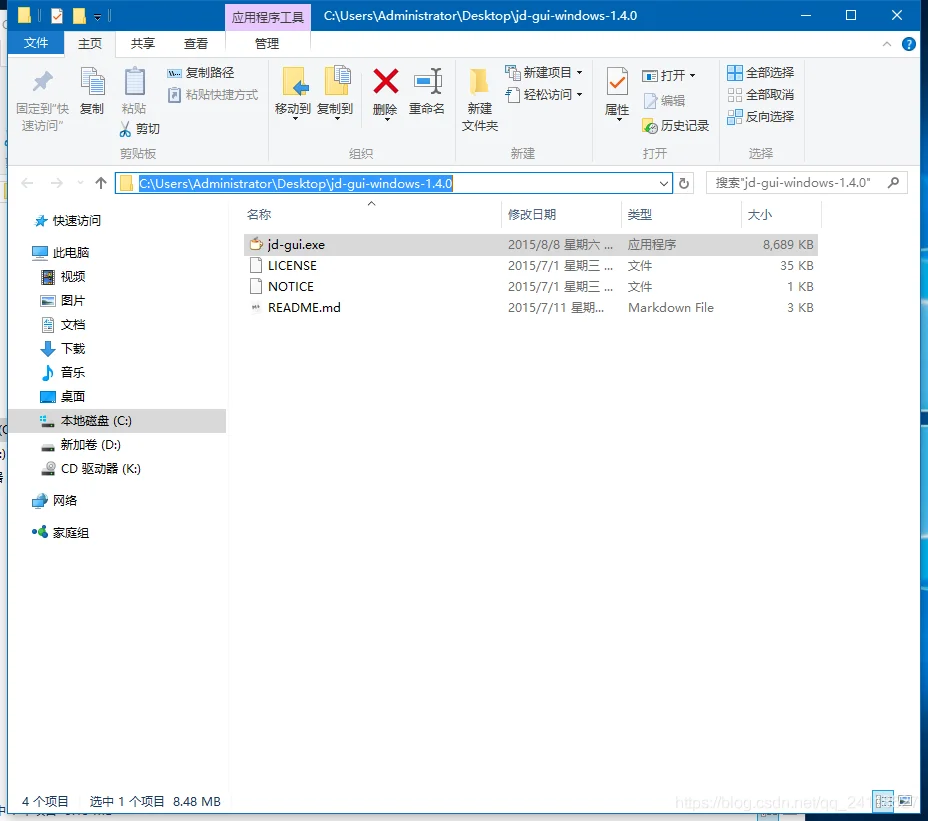Click 全部取消 (Select none)
The image size is (928, 821).
click(761, 95)
